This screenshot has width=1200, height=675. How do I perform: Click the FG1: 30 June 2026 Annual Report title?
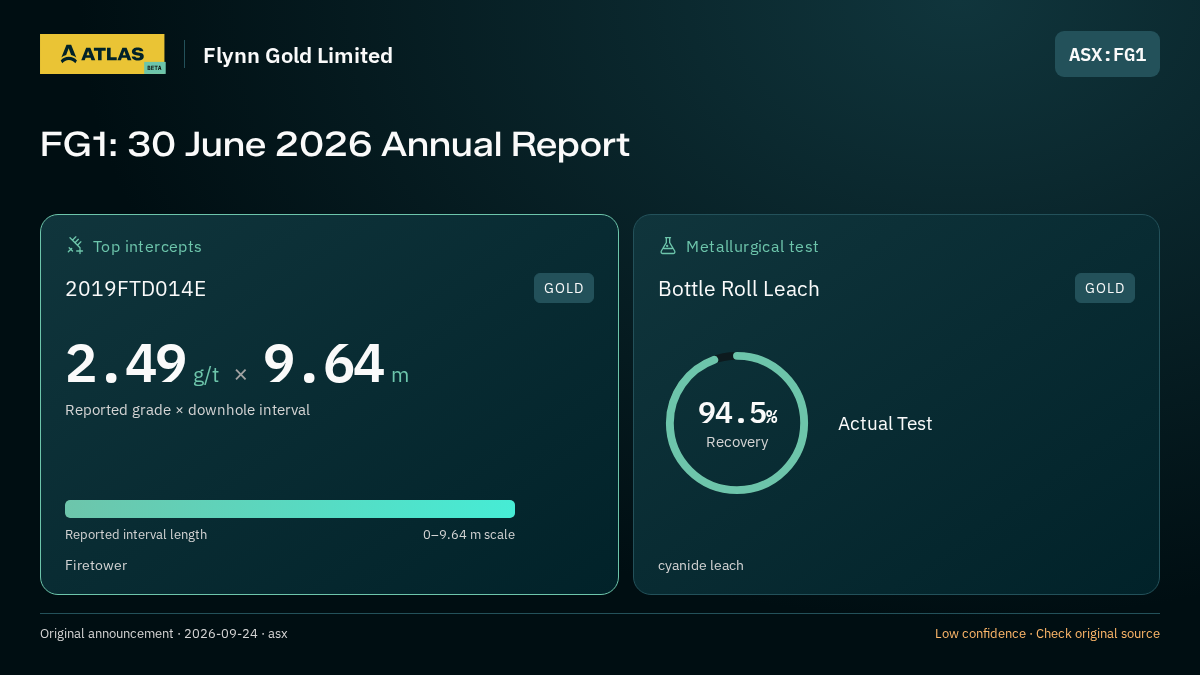(x=335, y=144)
